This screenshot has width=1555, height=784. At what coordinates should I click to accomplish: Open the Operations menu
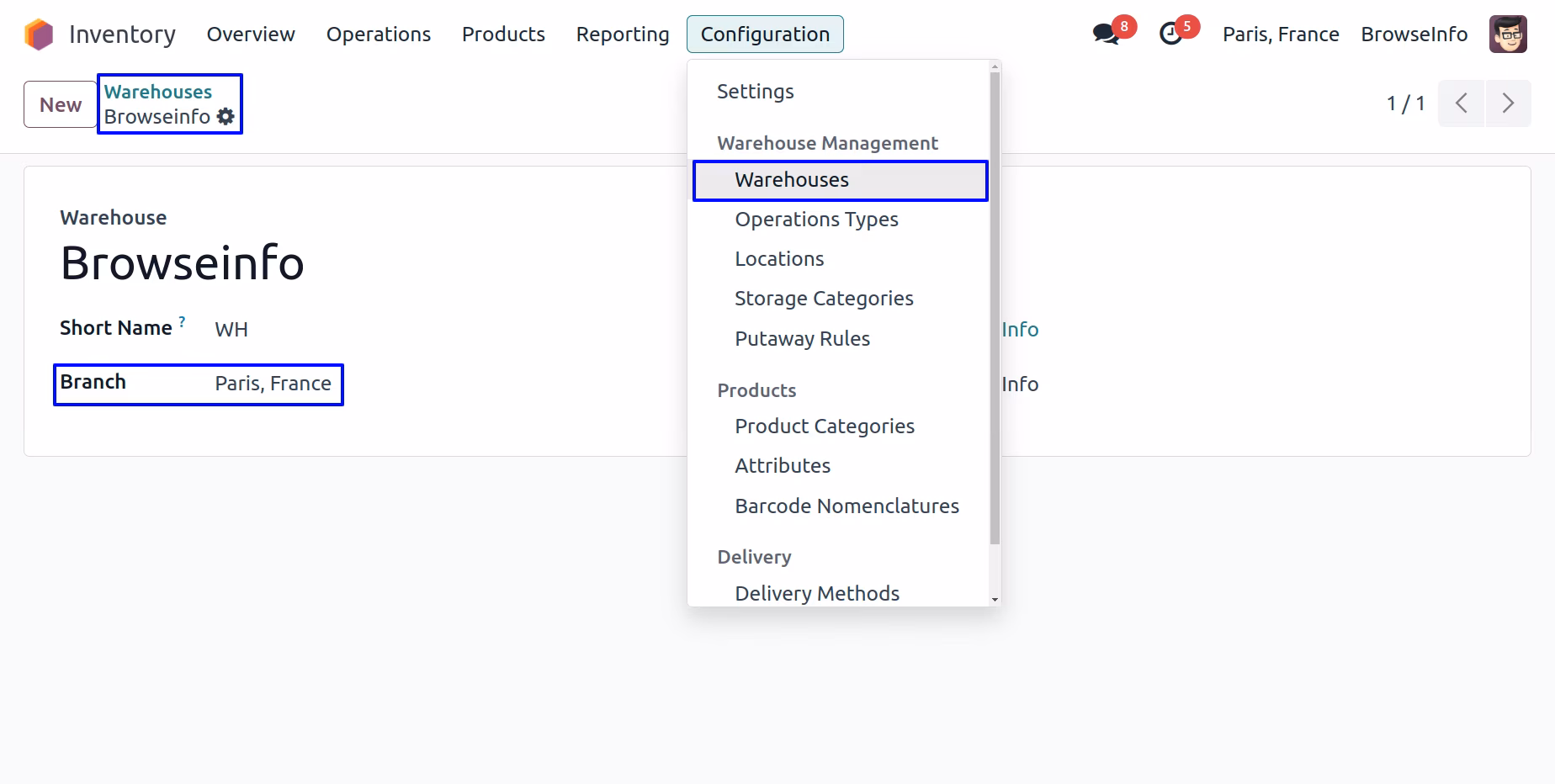click(x=379, y=34)
